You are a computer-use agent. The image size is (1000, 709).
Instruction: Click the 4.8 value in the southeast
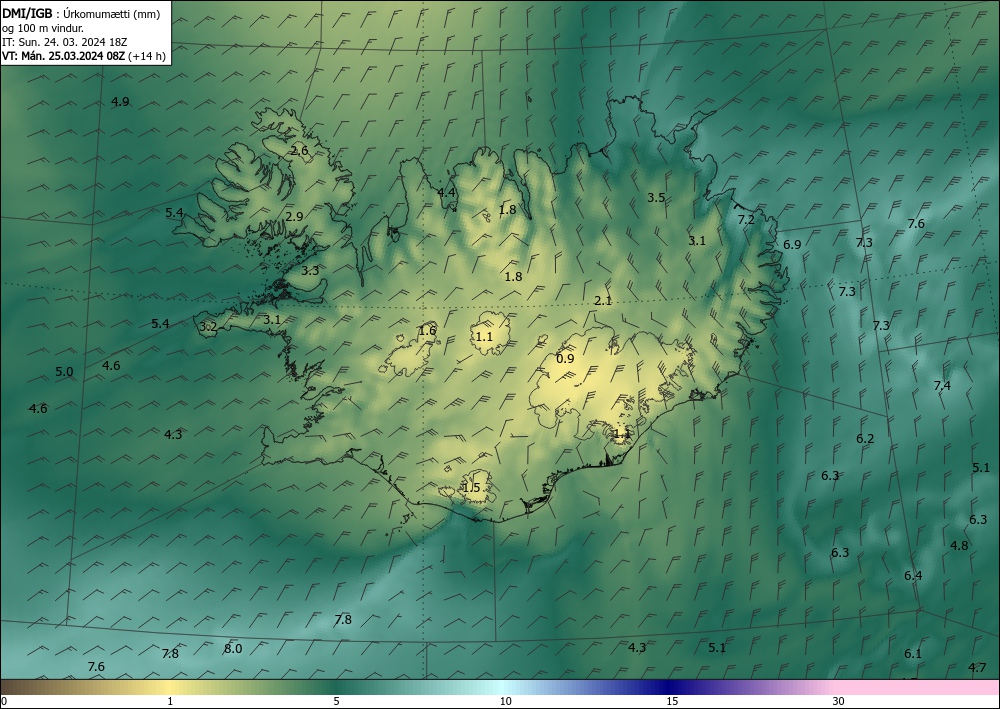tap(959, 546)
